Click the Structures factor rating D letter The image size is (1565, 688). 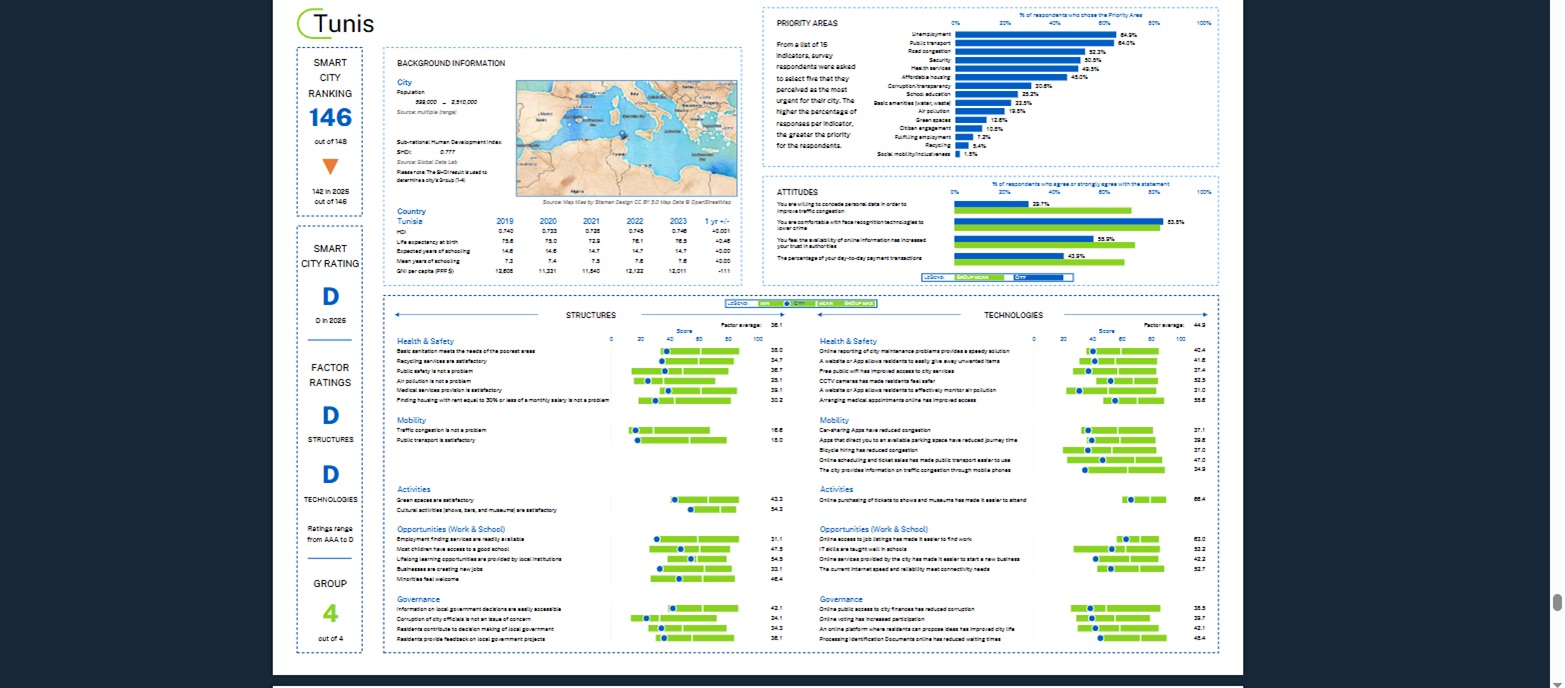coord(329,415)
